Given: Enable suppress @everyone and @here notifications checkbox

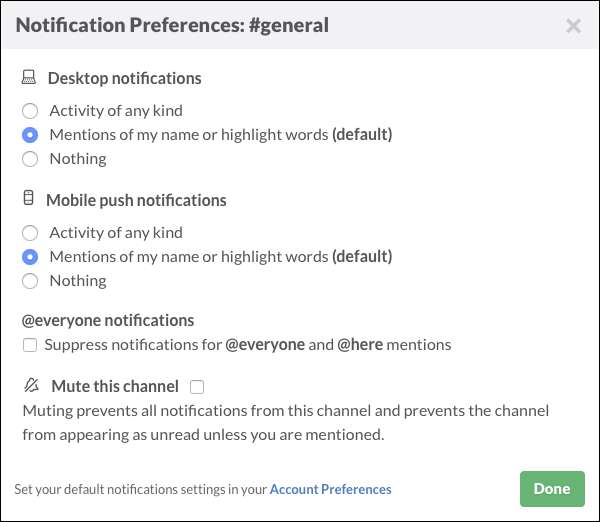Looking at the screenshot, I should coord(30,345).
